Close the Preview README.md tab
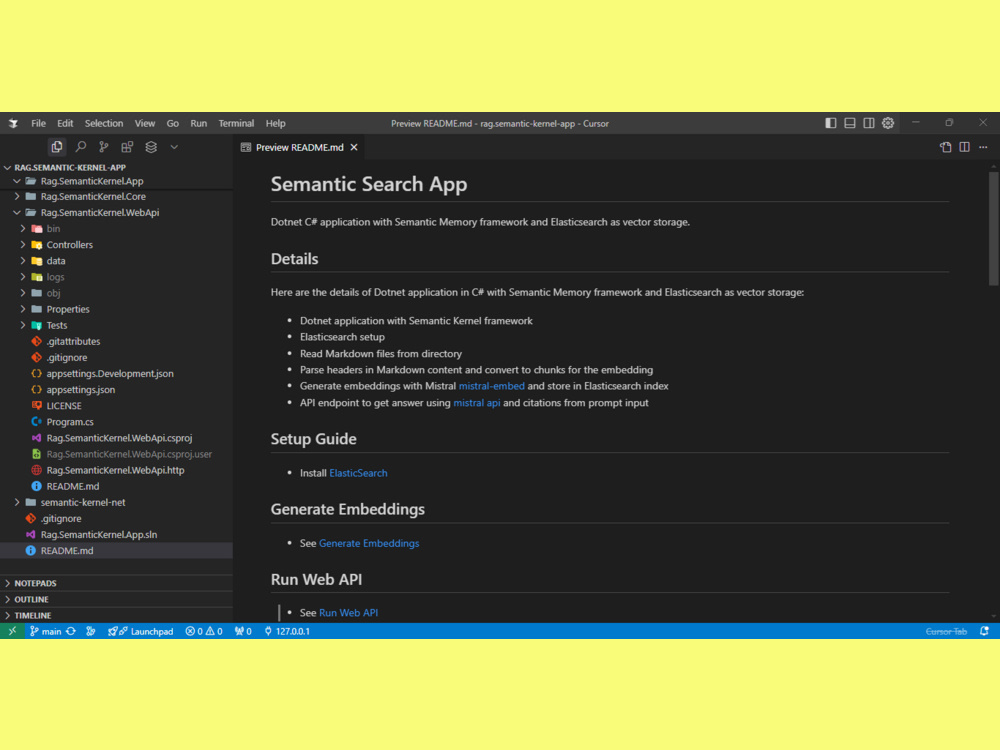The image size is (1000, 750). (x=354, y=147)
